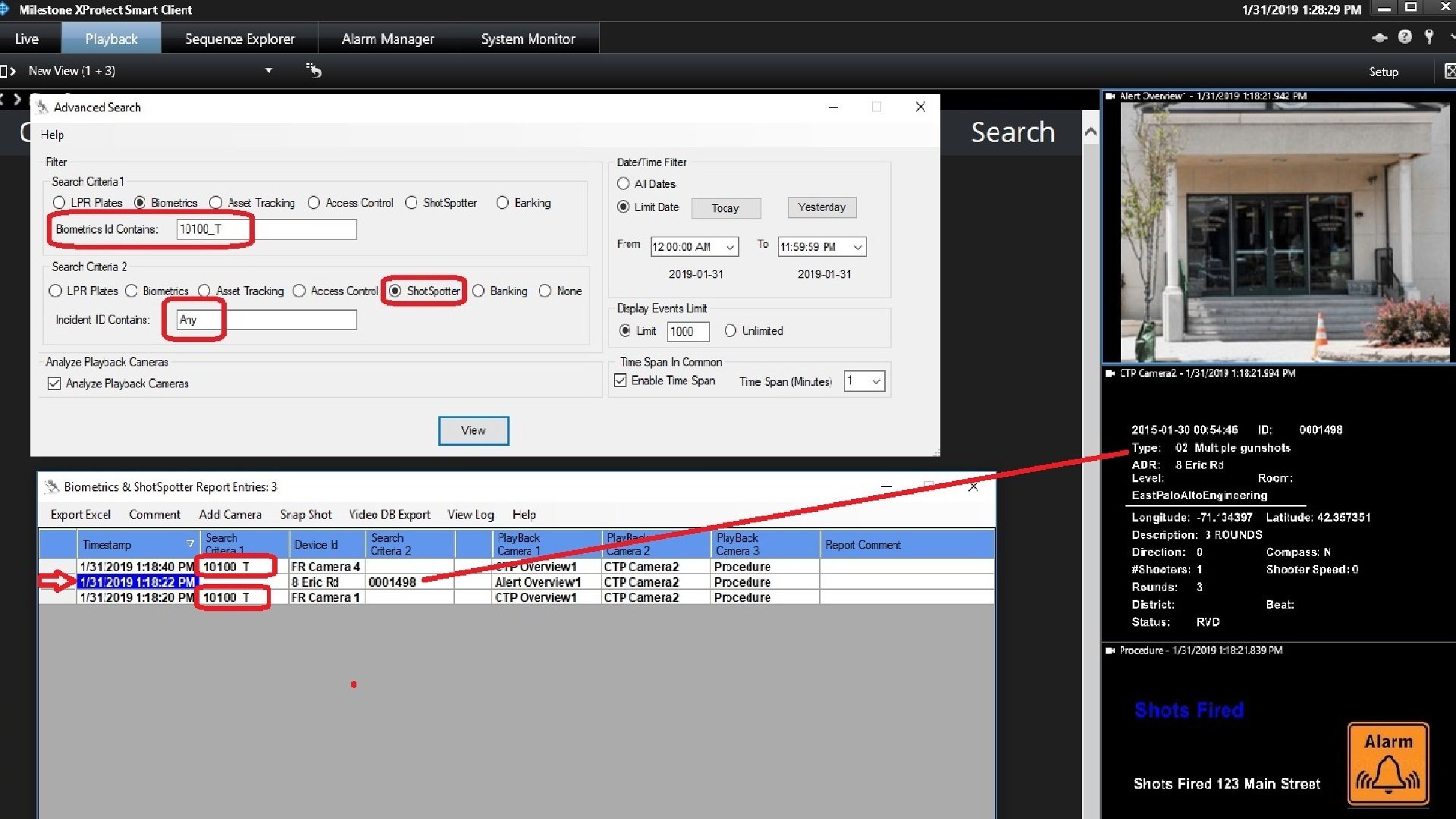1456x819 pixels.
Task: Click in Incident ID Contains field
Action: 266,319
